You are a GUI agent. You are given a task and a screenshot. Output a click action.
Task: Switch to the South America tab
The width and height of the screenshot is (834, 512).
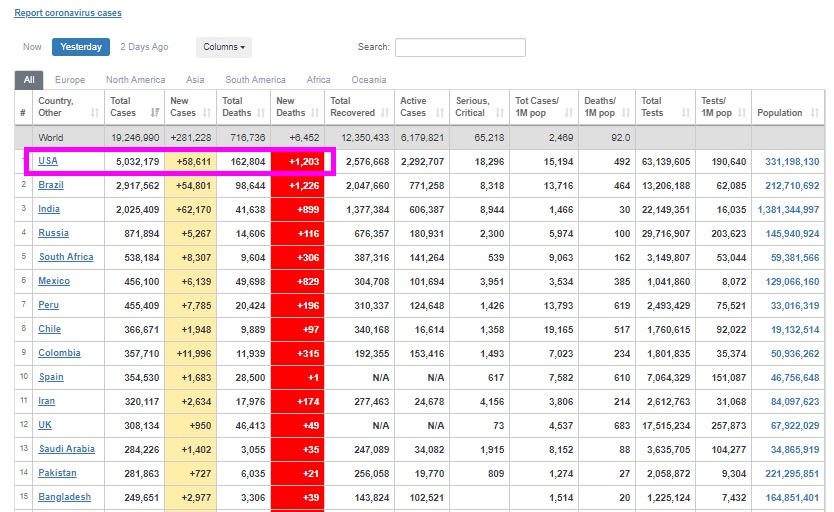click(x=255, y=80)
